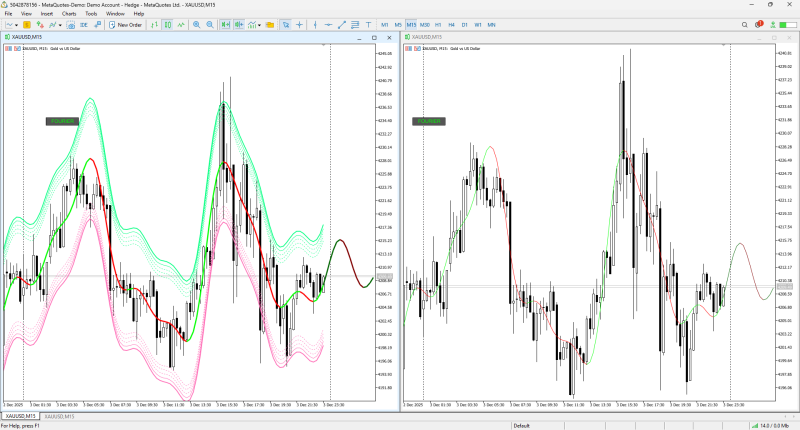Viewport: 800px width, 430px height.
Task: Select the H1 timeframe
Action: (x=438, y=24)
